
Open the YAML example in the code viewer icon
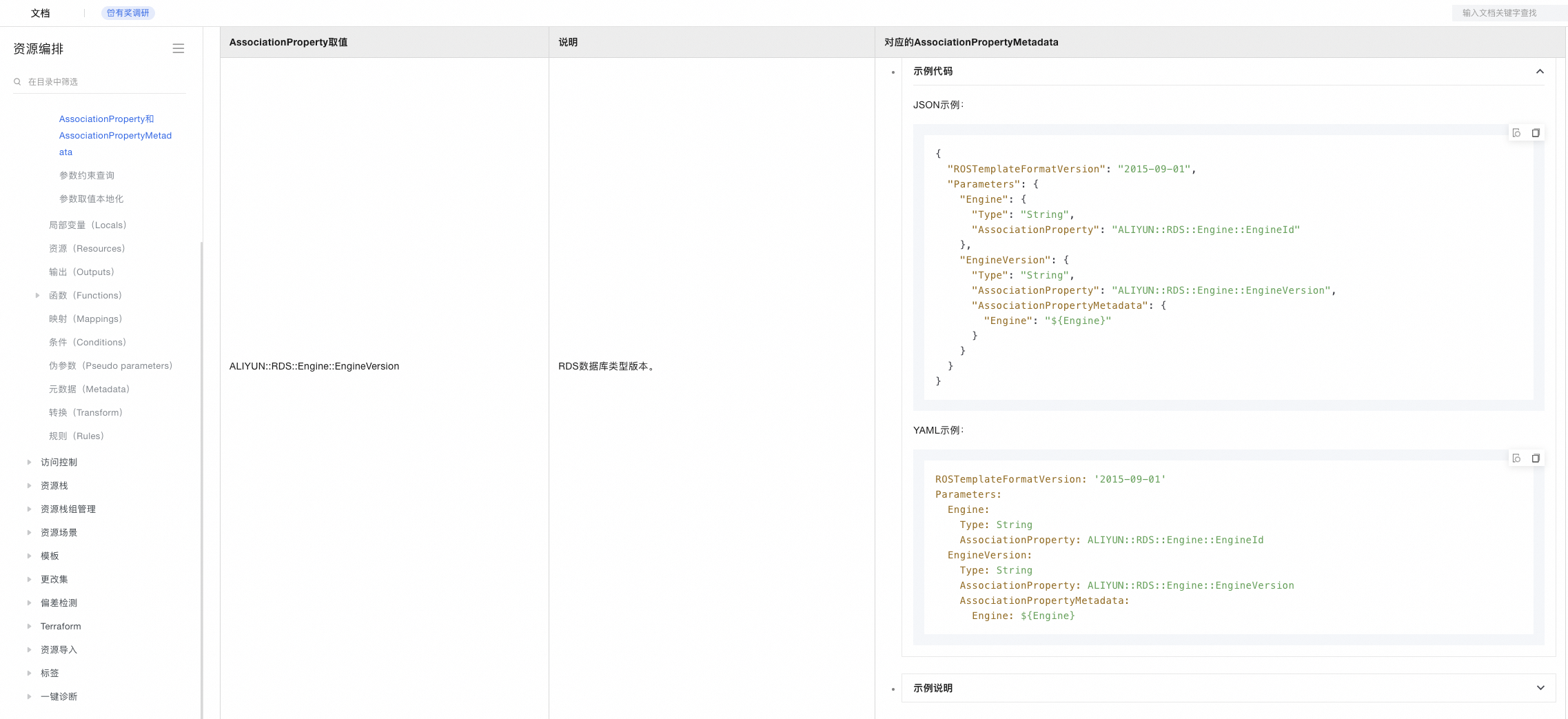point(1516,458)
